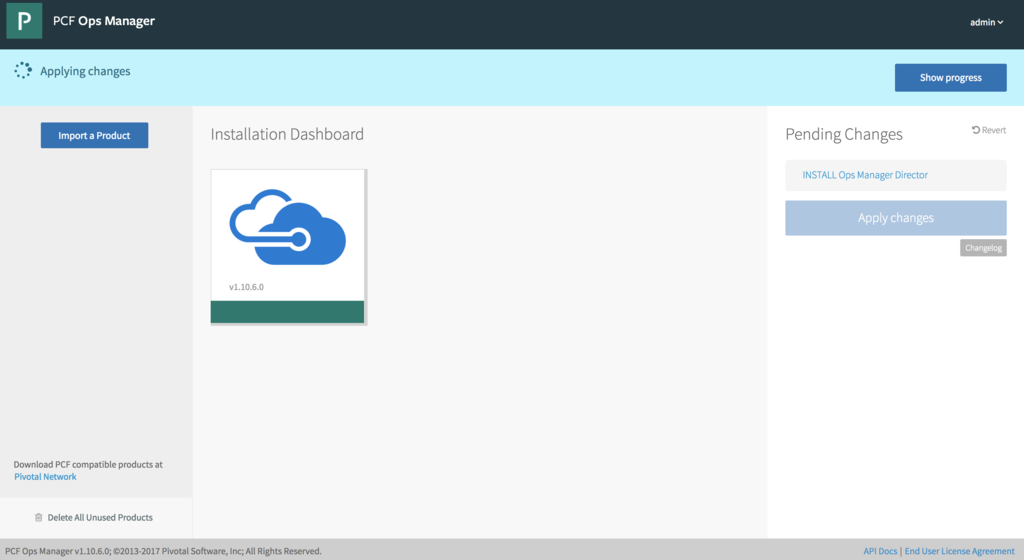Open the End User License Agreement link
Image resolution: width=1024 pixels, height=560 pixels.
tap(959, 551)
